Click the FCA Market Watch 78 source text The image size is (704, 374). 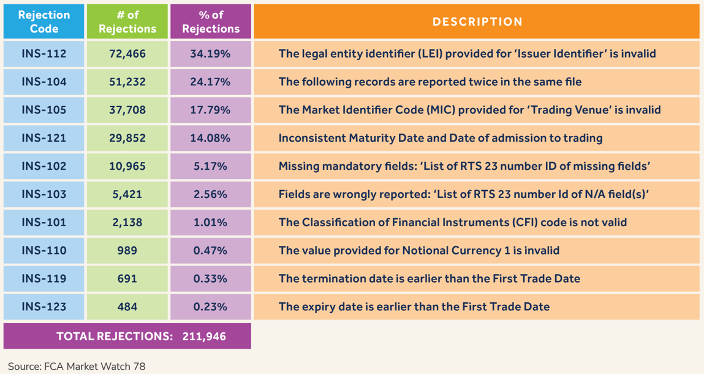(x=77, y=366)
